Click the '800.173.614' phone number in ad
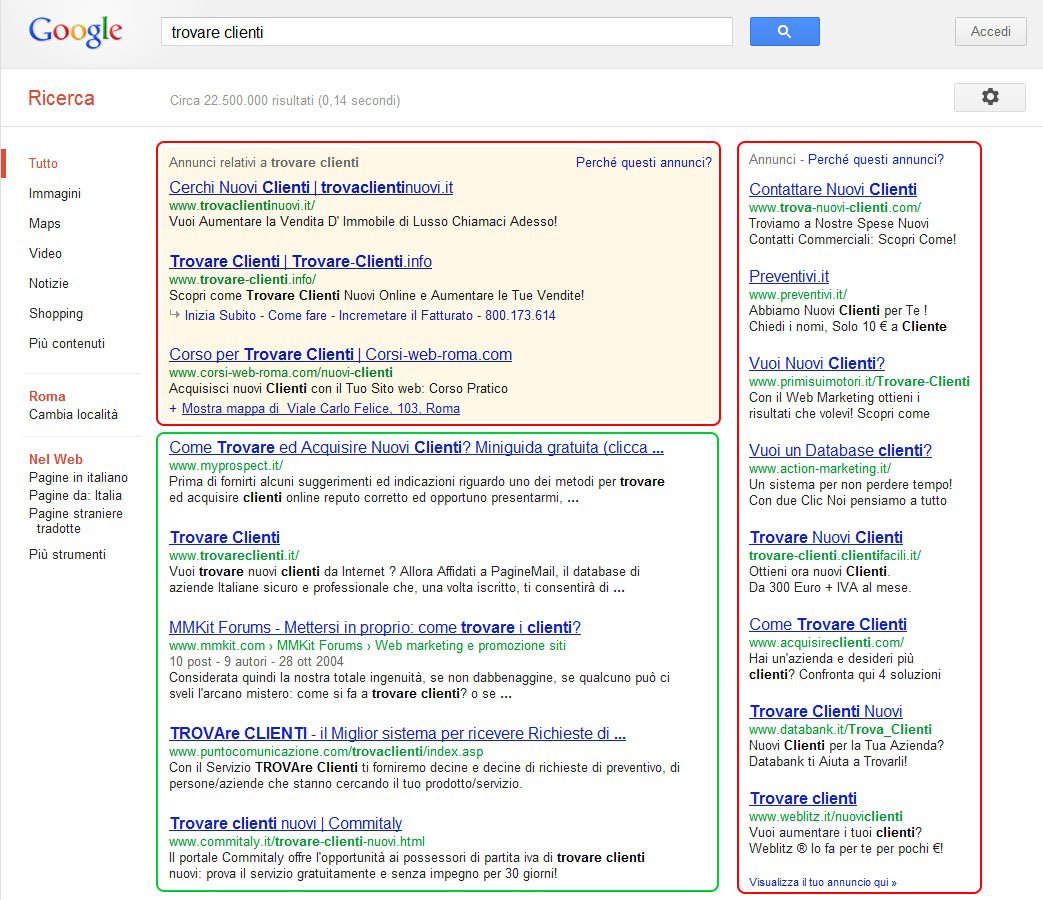The width and height of the screenshot is (1043, 900). (x=520, y=315)
